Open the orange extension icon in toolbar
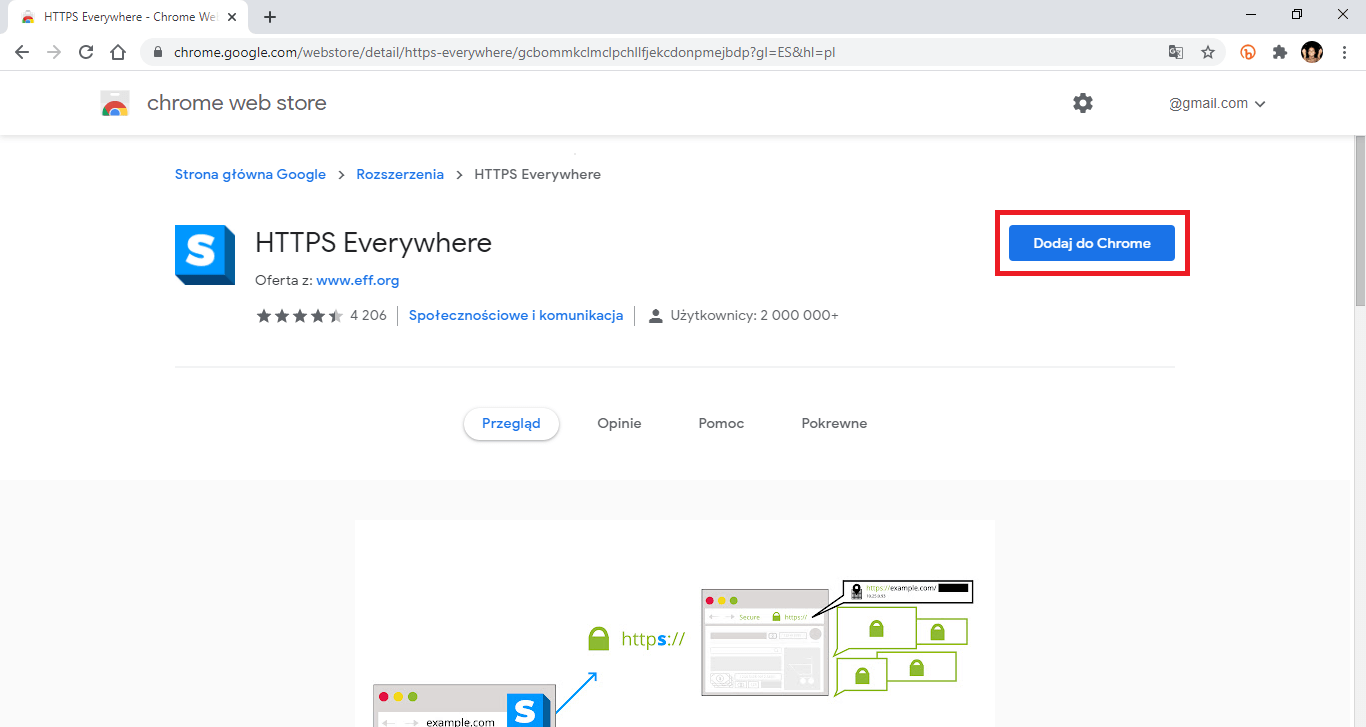The height and width of the screenshot is (727, 1366). 1248,52
